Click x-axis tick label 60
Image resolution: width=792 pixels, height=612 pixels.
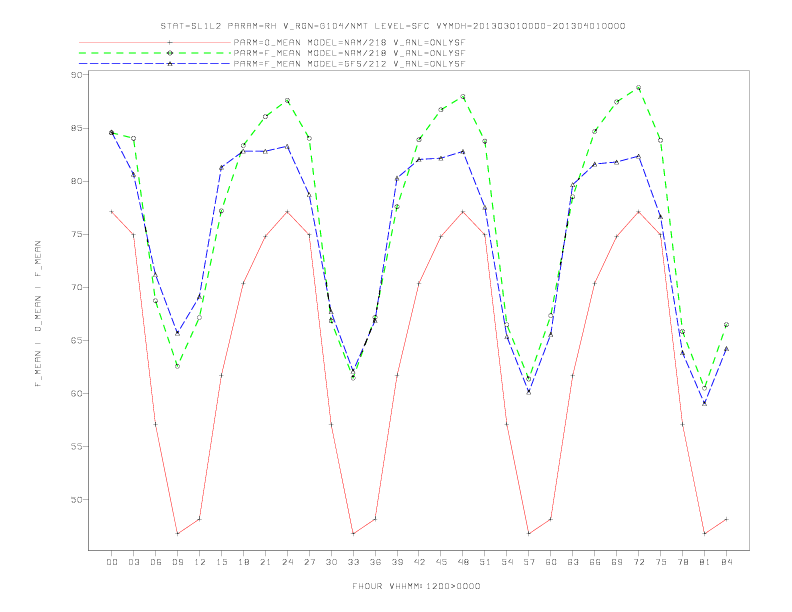pos(551,562)
